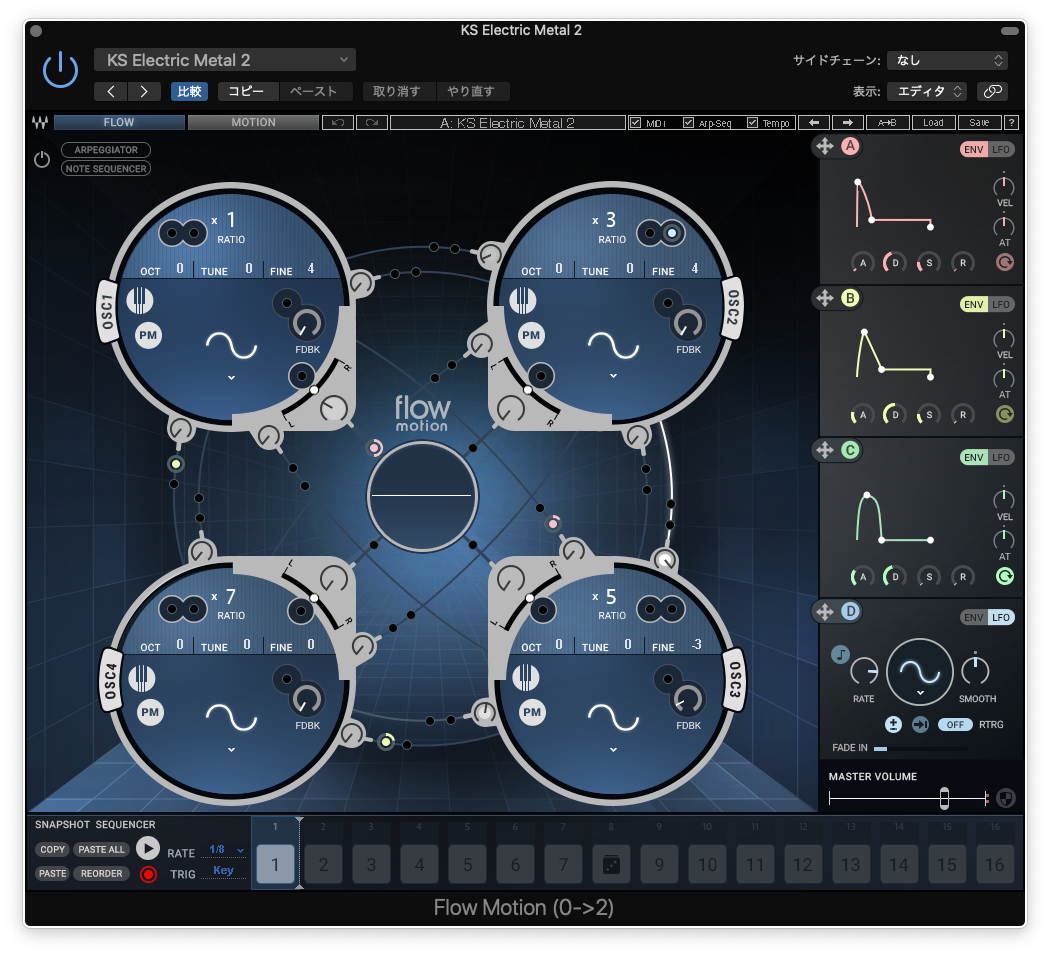The height and width of the screenshot is (955, 1050).
Task: Click the move handle of modulator C
Action: [x=825, y=450]
